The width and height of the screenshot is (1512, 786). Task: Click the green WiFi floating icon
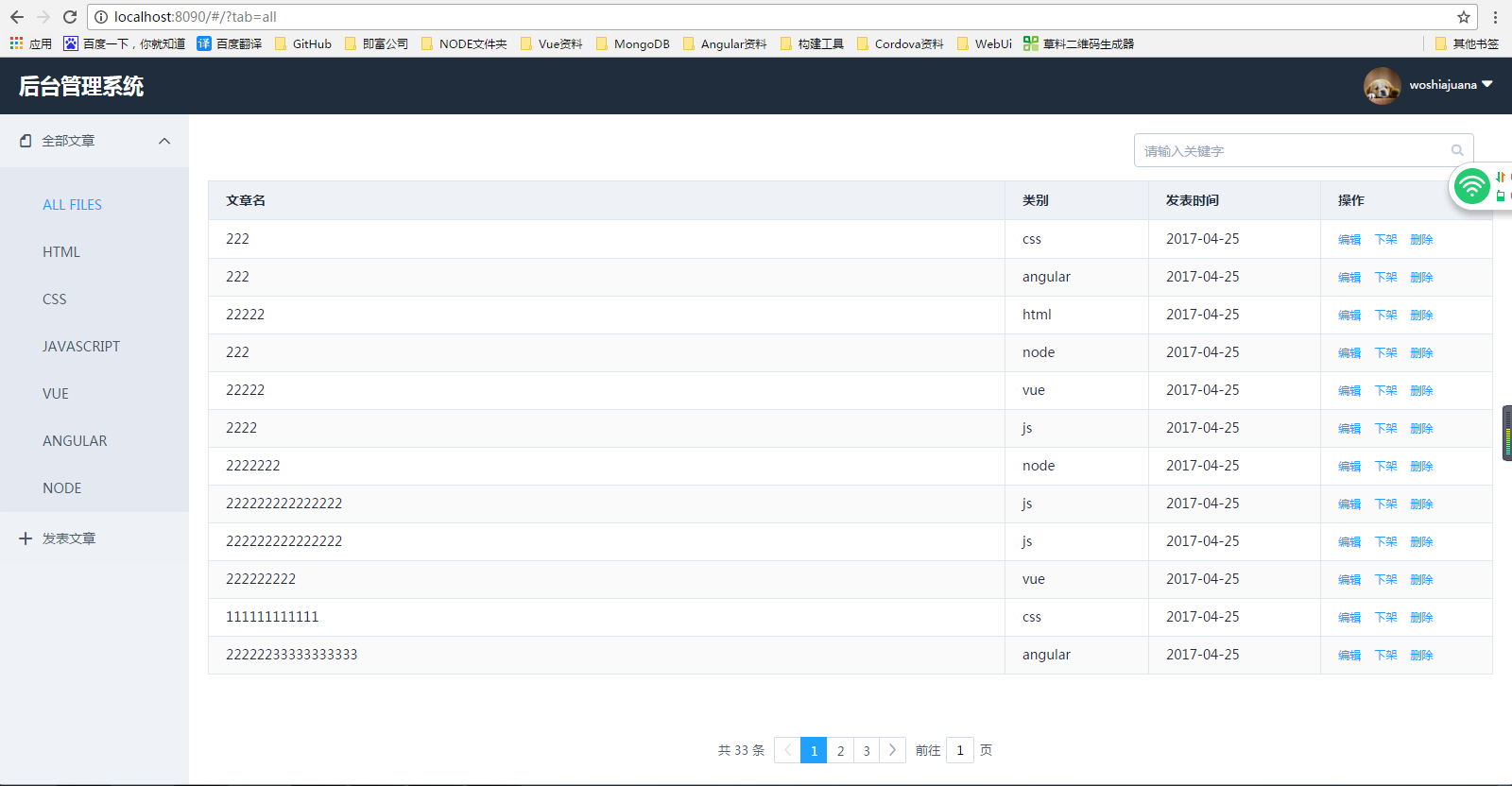click(x=1471, y=186)
